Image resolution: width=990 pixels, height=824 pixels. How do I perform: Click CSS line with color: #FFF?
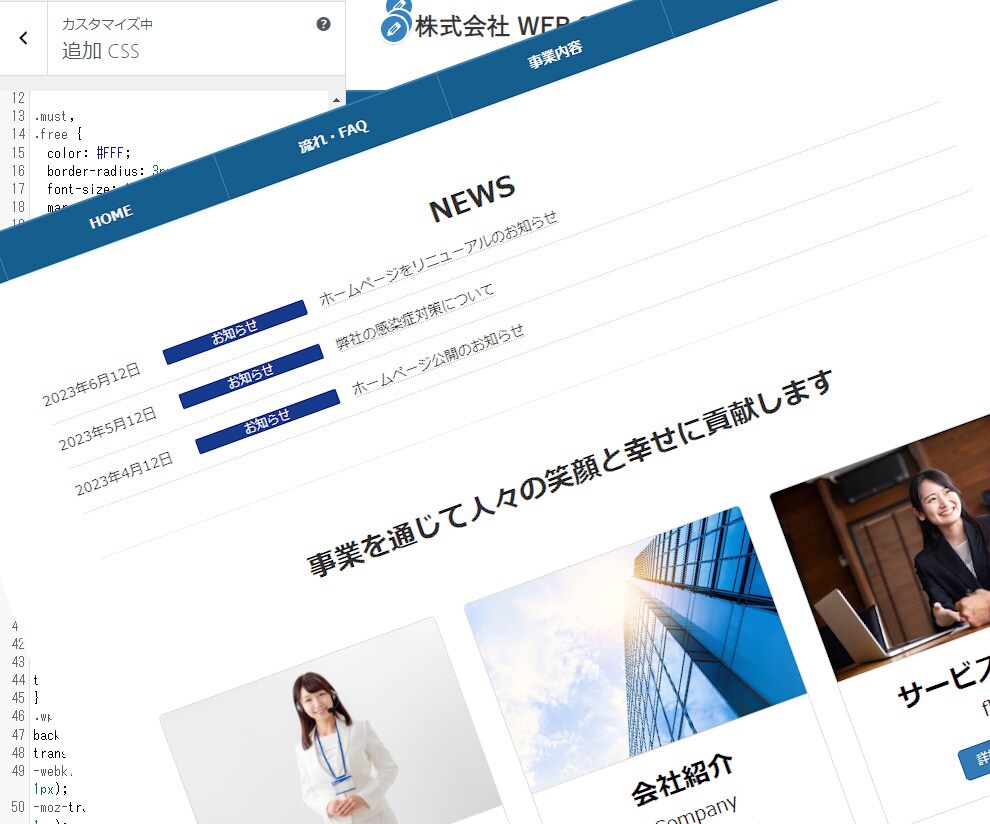pyautogui.click(x=88, y=153)
